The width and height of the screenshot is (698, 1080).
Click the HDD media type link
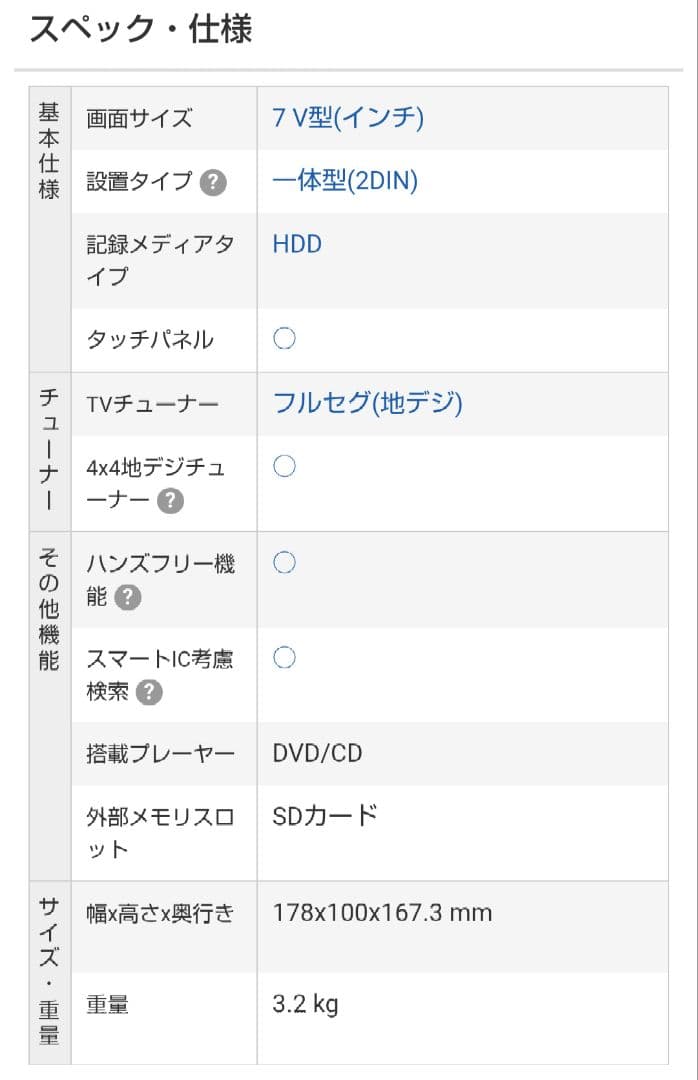(297, 244)
